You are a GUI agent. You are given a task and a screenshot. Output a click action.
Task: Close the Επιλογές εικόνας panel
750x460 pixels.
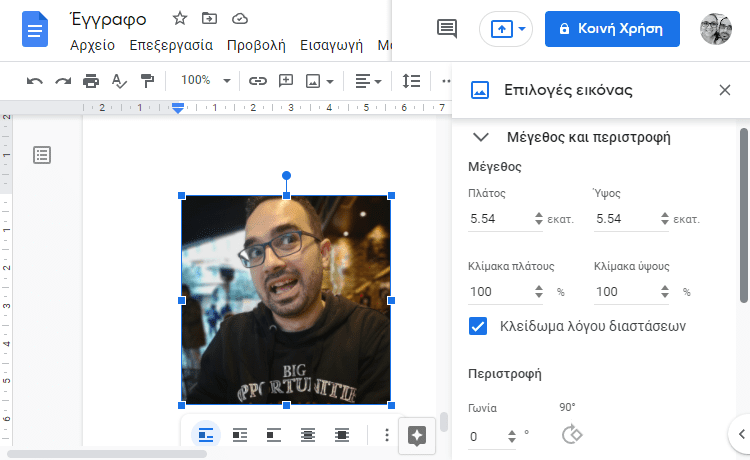pos(725,90)
